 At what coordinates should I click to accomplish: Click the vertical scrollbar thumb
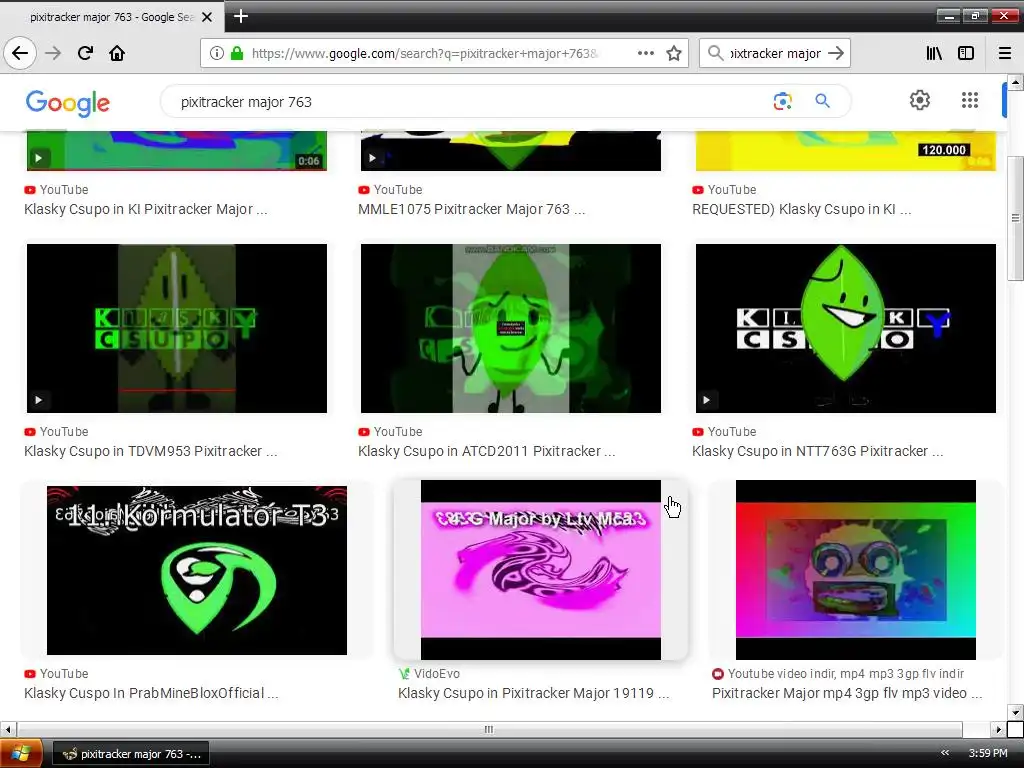click(x=1015, y=218)
